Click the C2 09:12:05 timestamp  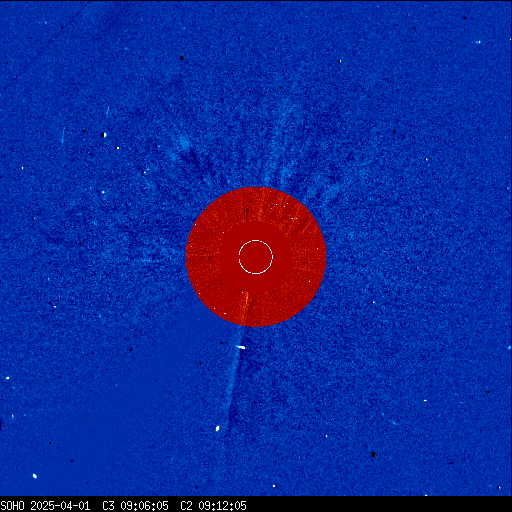point(213,506)
